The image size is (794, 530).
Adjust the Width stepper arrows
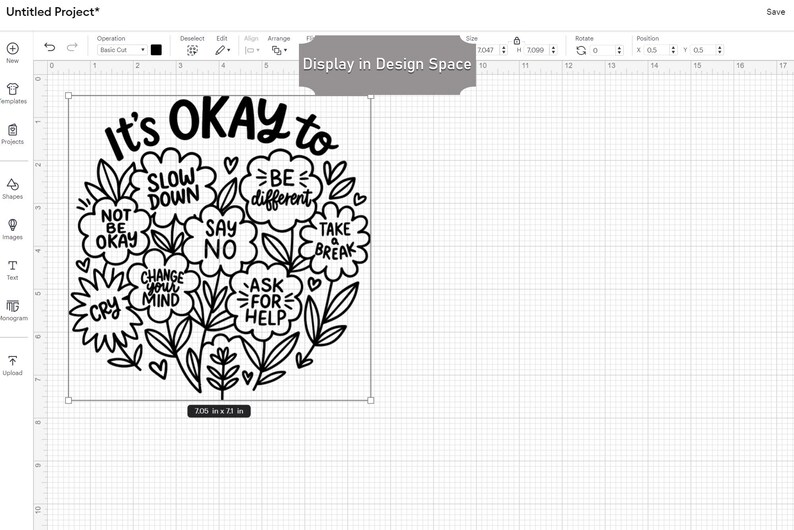pos(503,50)
